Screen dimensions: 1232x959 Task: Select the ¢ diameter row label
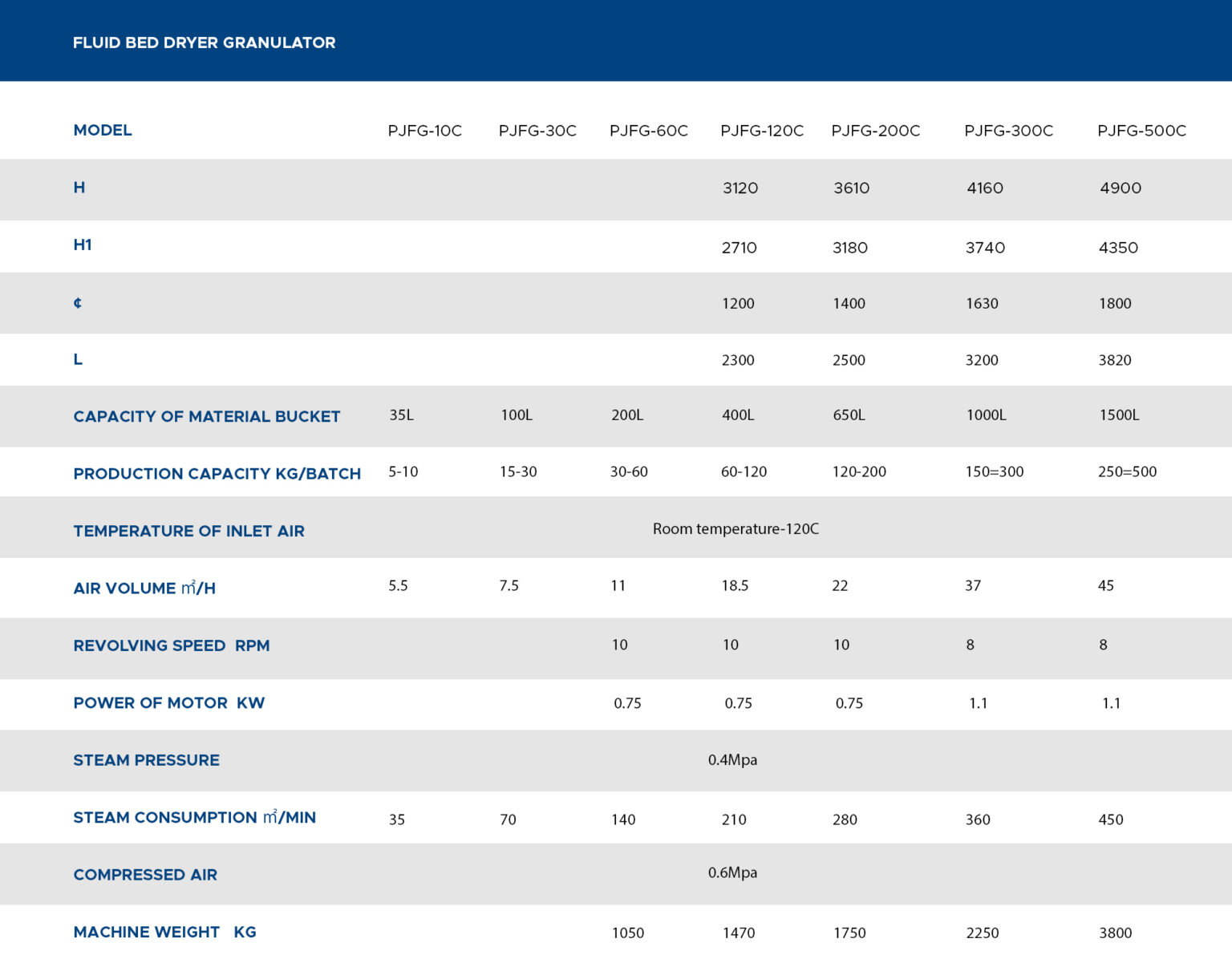click(x=78, y=302)
